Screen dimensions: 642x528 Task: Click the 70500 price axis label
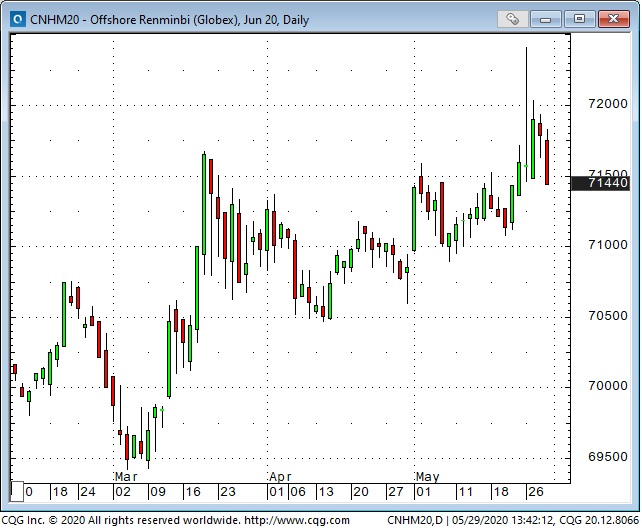[608, 316]
